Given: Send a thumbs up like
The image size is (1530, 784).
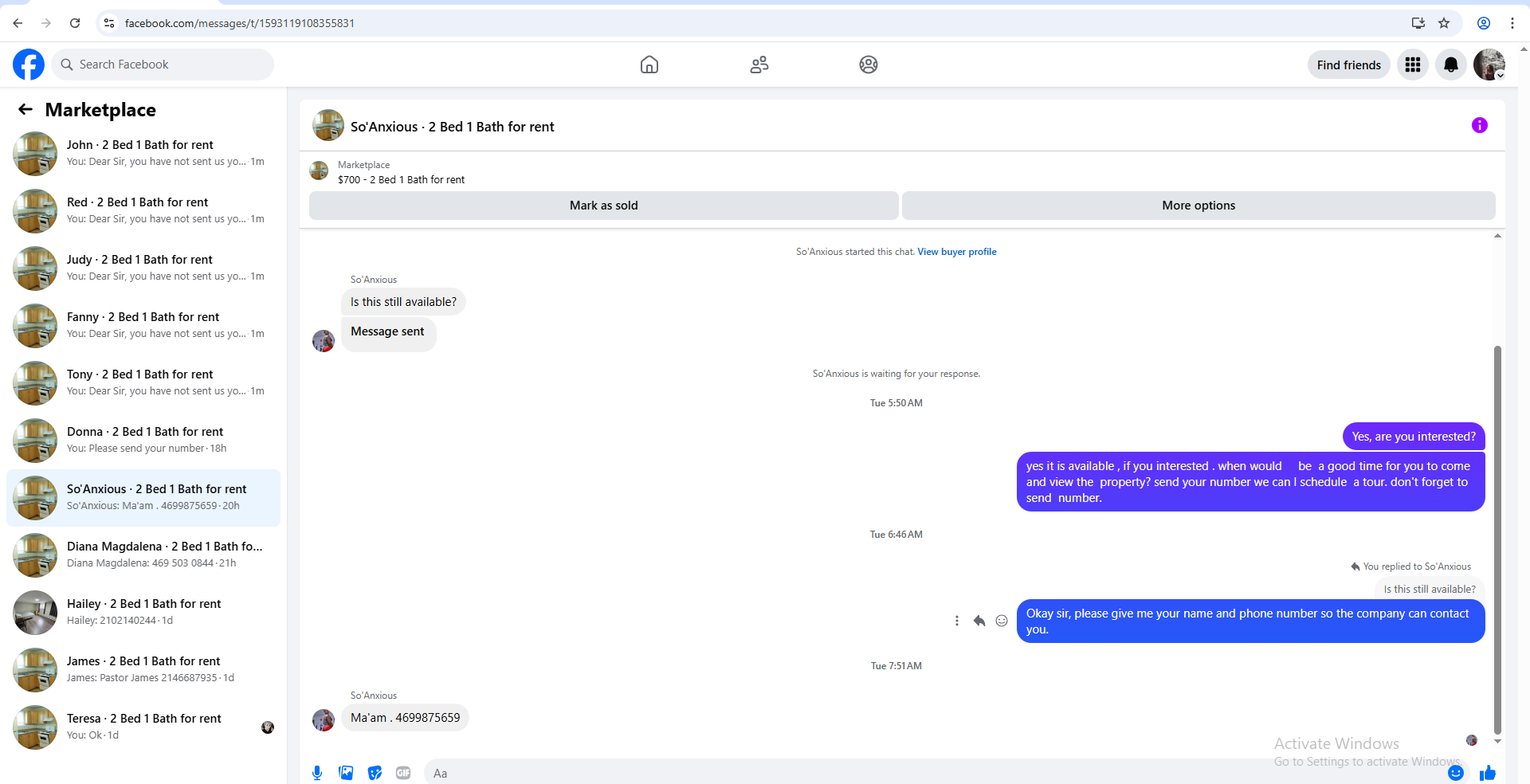Looking at the screenshot, I should (x=1488, y=773).
